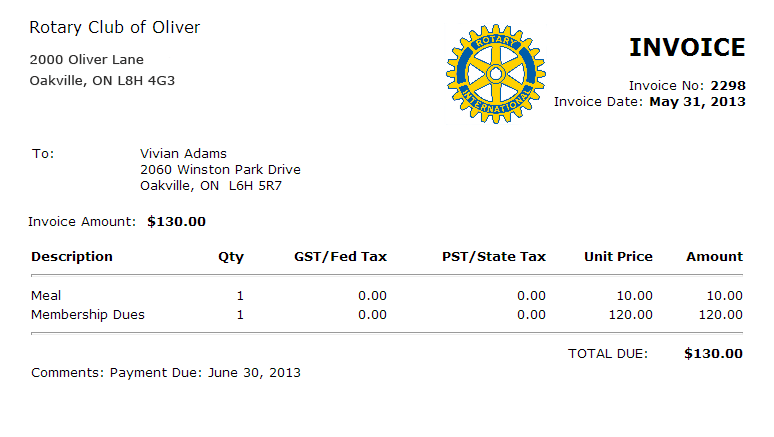774x437 pixels.
Task: Click the total due value $130.00
Action: (x=713, y=354)
